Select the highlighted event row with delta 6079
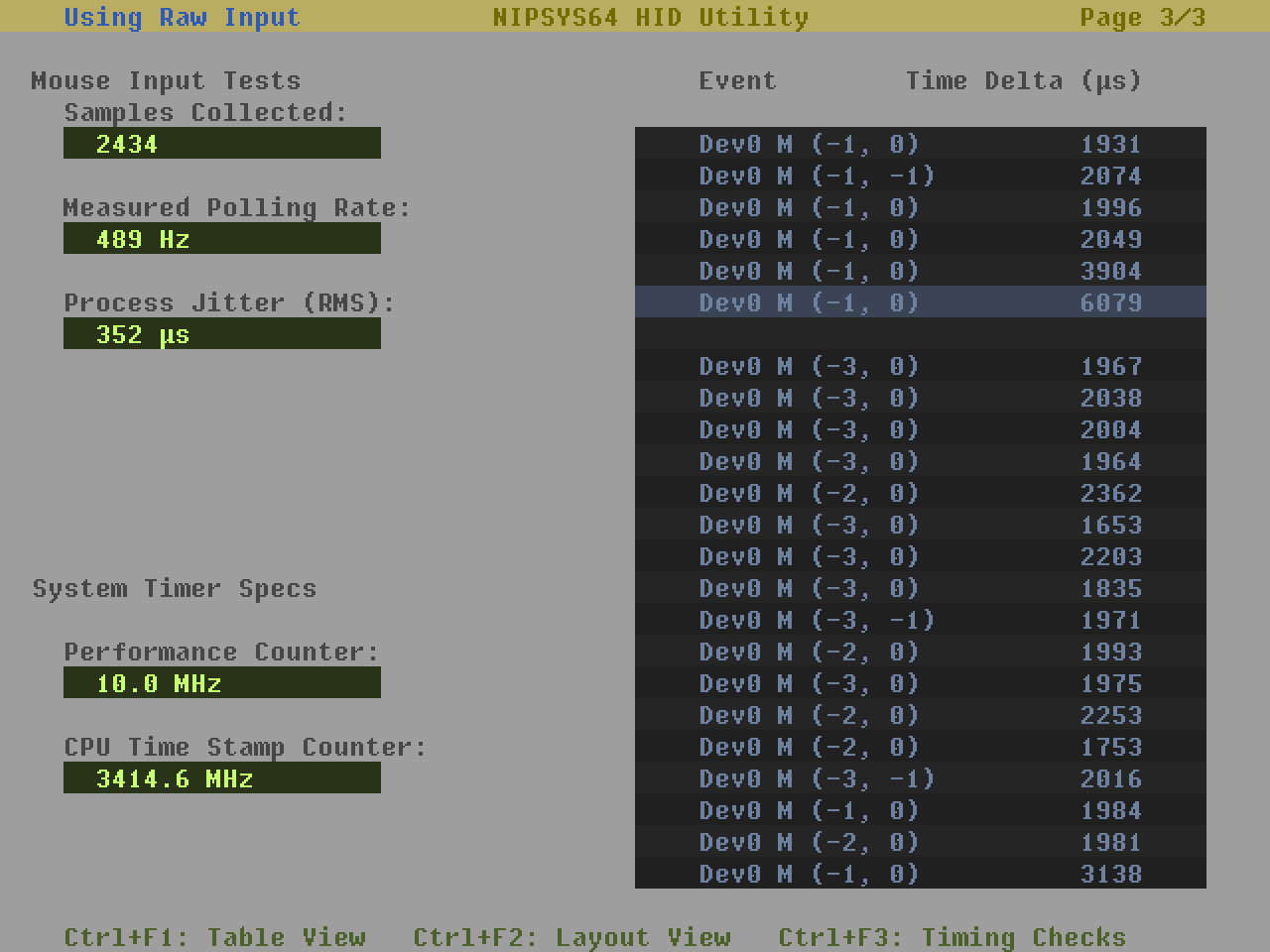This screenshot has width=1270, height=952. click(920, 302)
